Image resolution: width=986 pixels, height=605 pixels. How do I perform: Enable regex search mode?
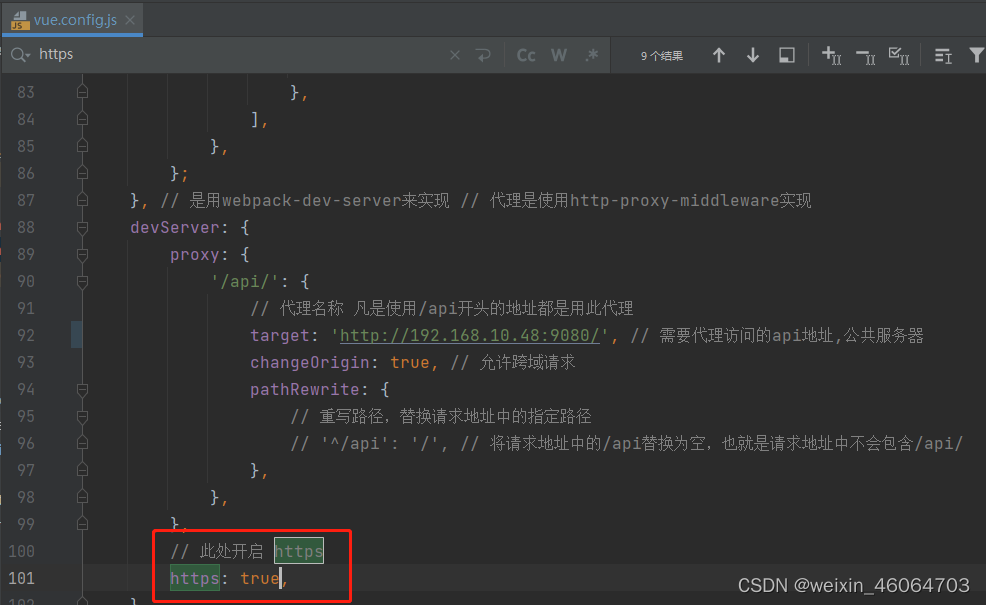(x=590, y=55)
